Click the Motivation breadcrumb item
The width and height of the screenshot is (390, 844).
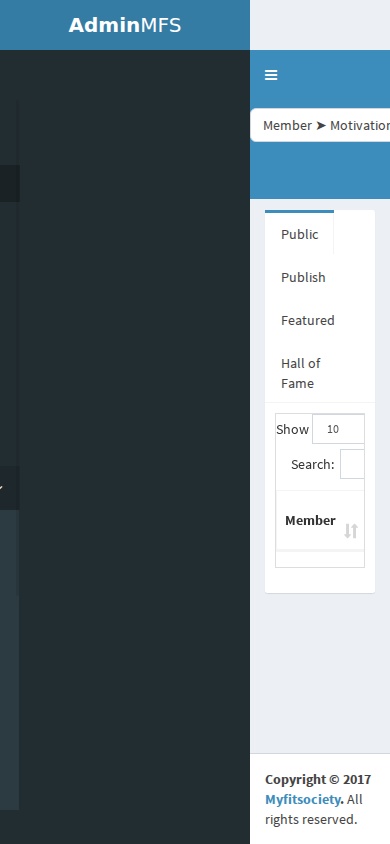pyautogui.click(x=360, y=126)
